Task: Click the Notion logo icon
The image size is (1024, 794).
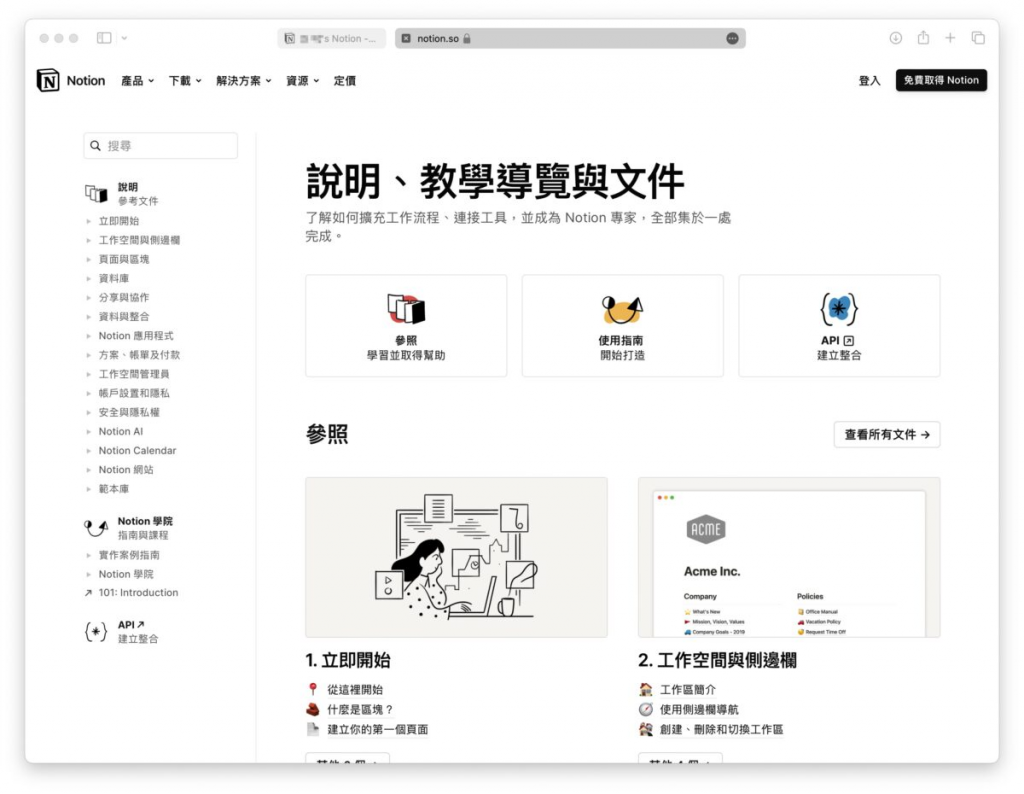Action: 48,80
